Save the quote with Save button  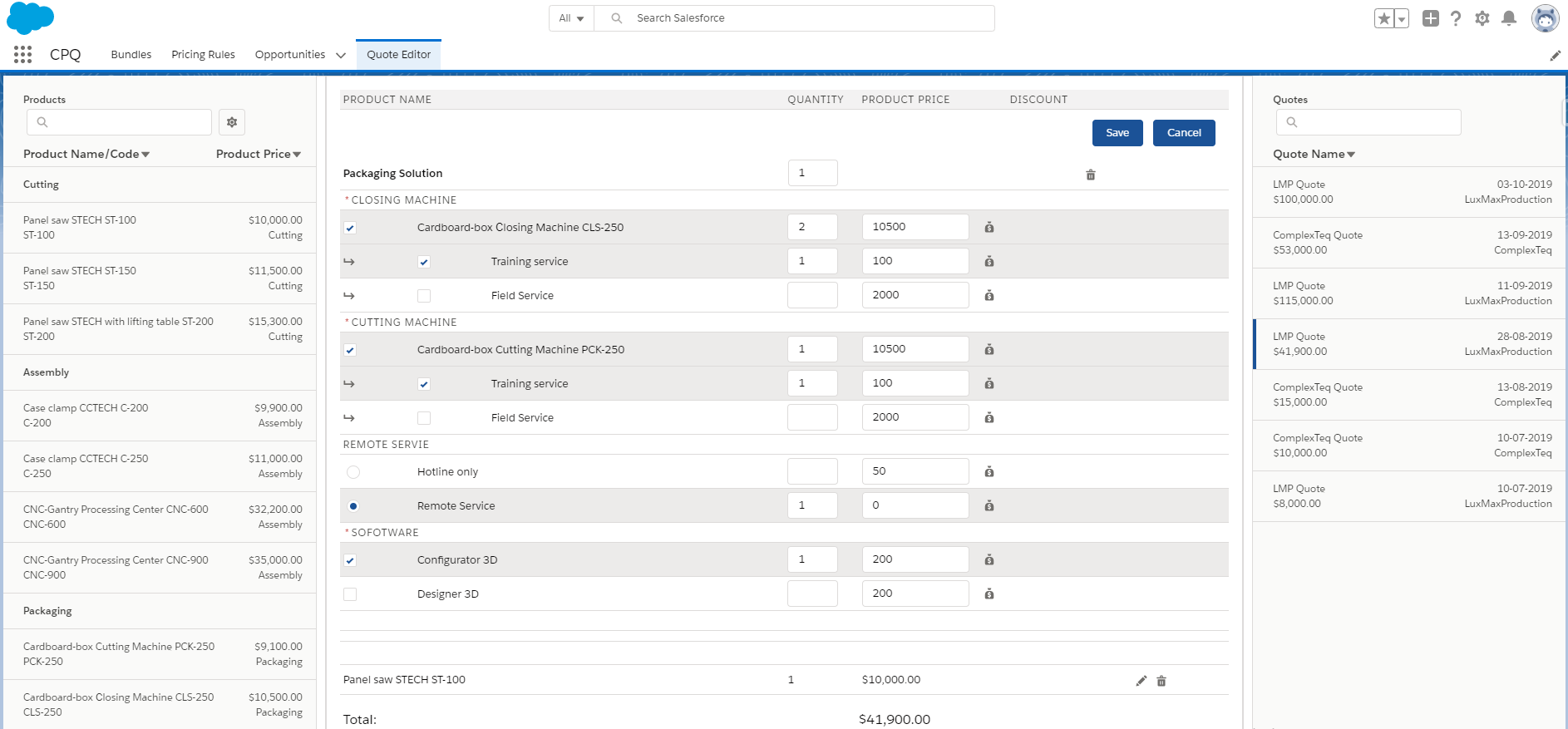(x=1117, y=133)
